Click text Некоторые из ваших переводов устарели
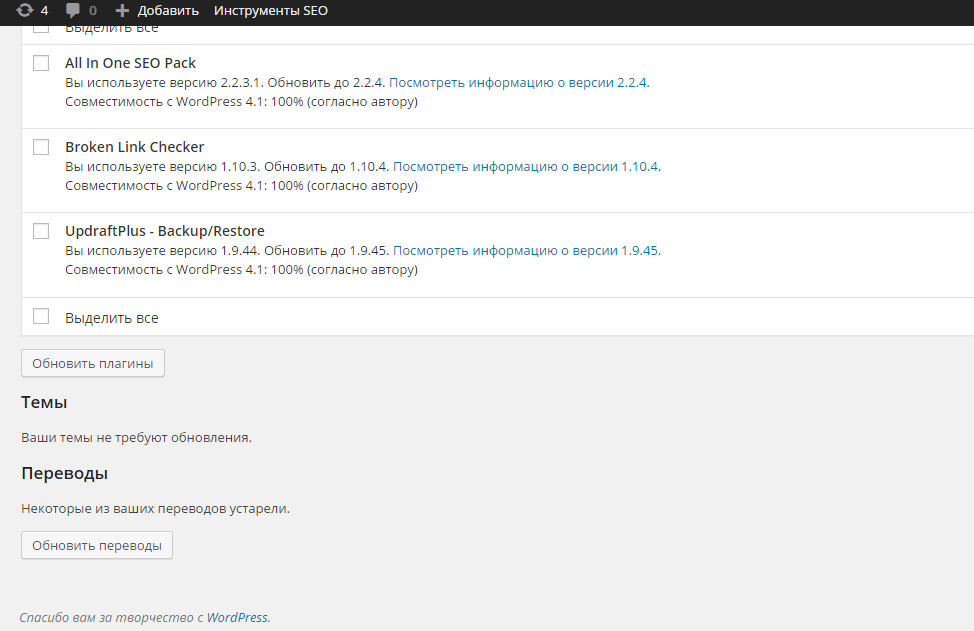The height and width of the screenshot is (631, 974). pos(155,509)
